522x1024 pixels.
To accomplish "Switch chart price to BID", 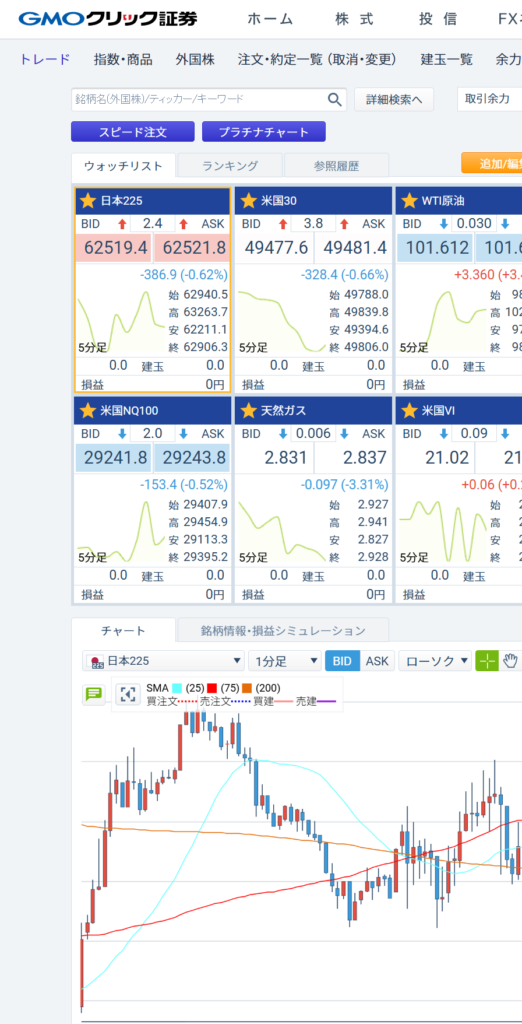I will pos(342,660).
